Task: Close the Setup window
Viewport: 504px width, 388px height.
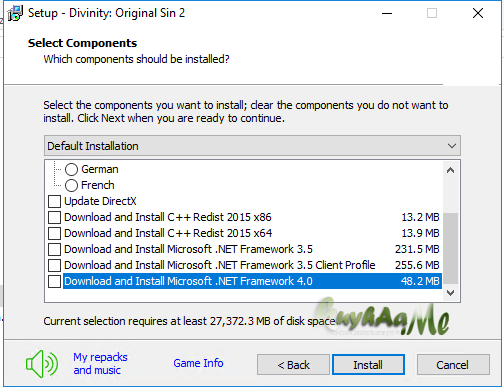Action: (x=478, y=13)
